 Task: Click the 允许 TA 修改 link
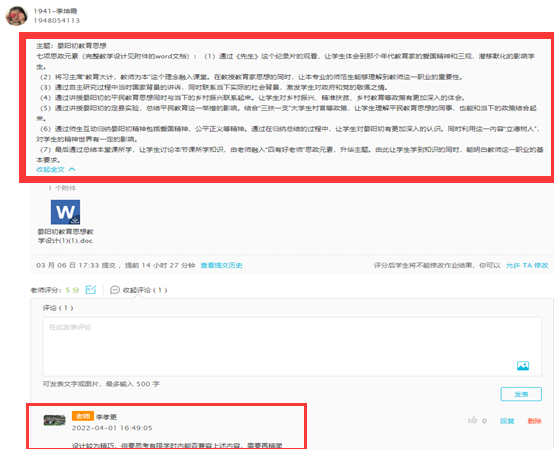(527, 265)
